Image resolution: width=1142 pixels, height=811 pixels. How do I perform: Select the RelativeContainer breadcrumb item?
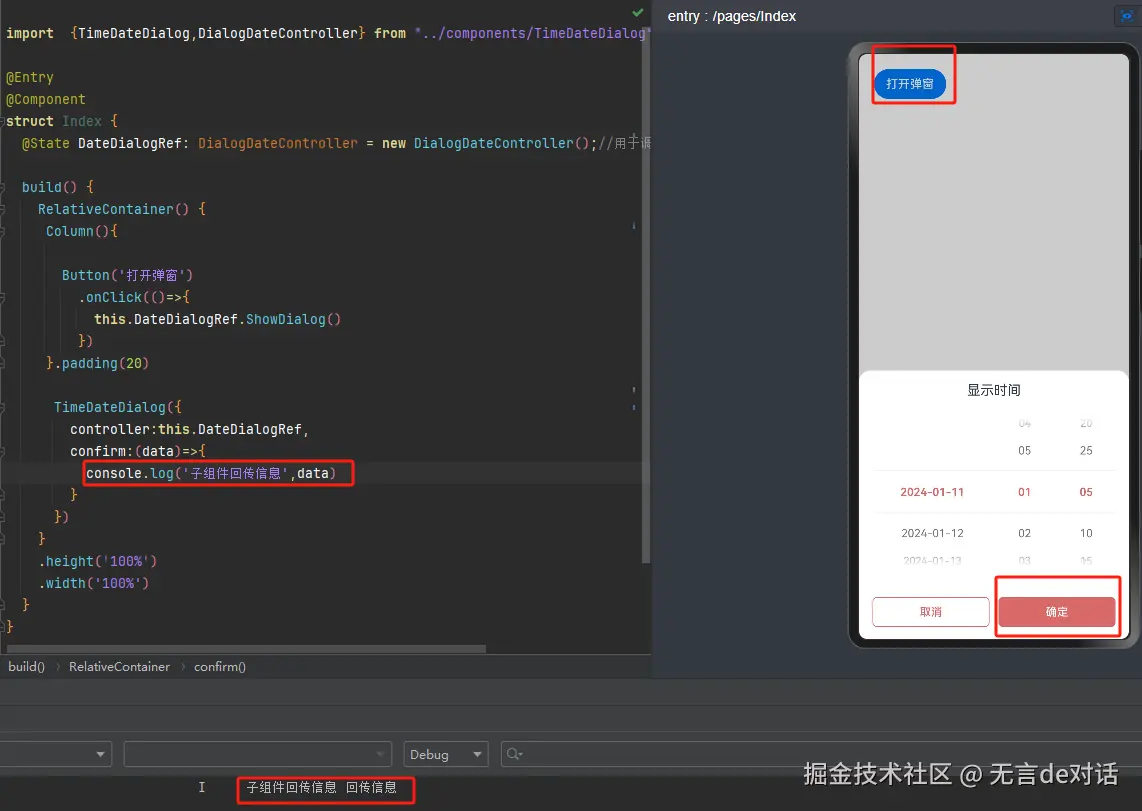click(x=119, y=666)
